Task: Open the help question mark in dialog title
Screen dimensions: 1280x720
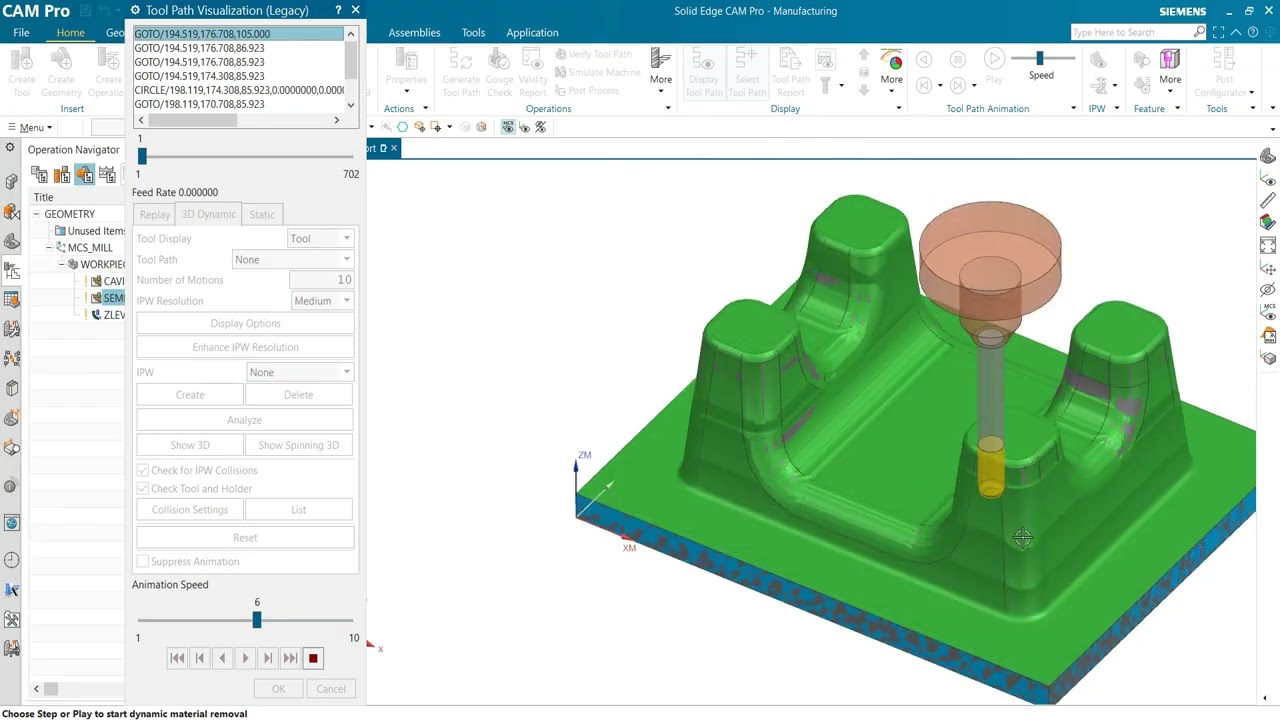Action: tap(338, 10)
